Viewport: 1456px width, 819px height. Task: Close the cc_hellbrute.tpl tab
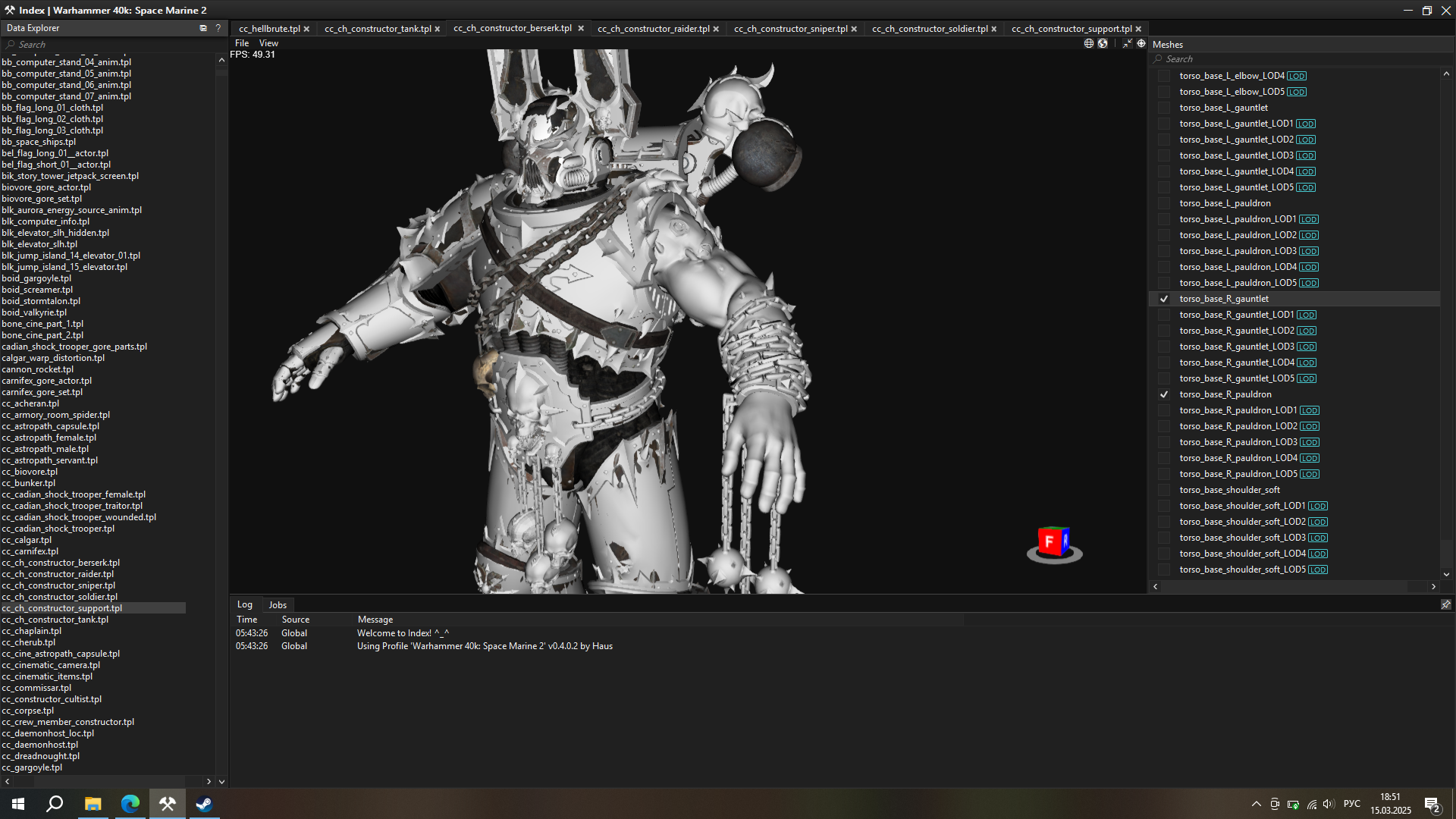coord(306,29)
